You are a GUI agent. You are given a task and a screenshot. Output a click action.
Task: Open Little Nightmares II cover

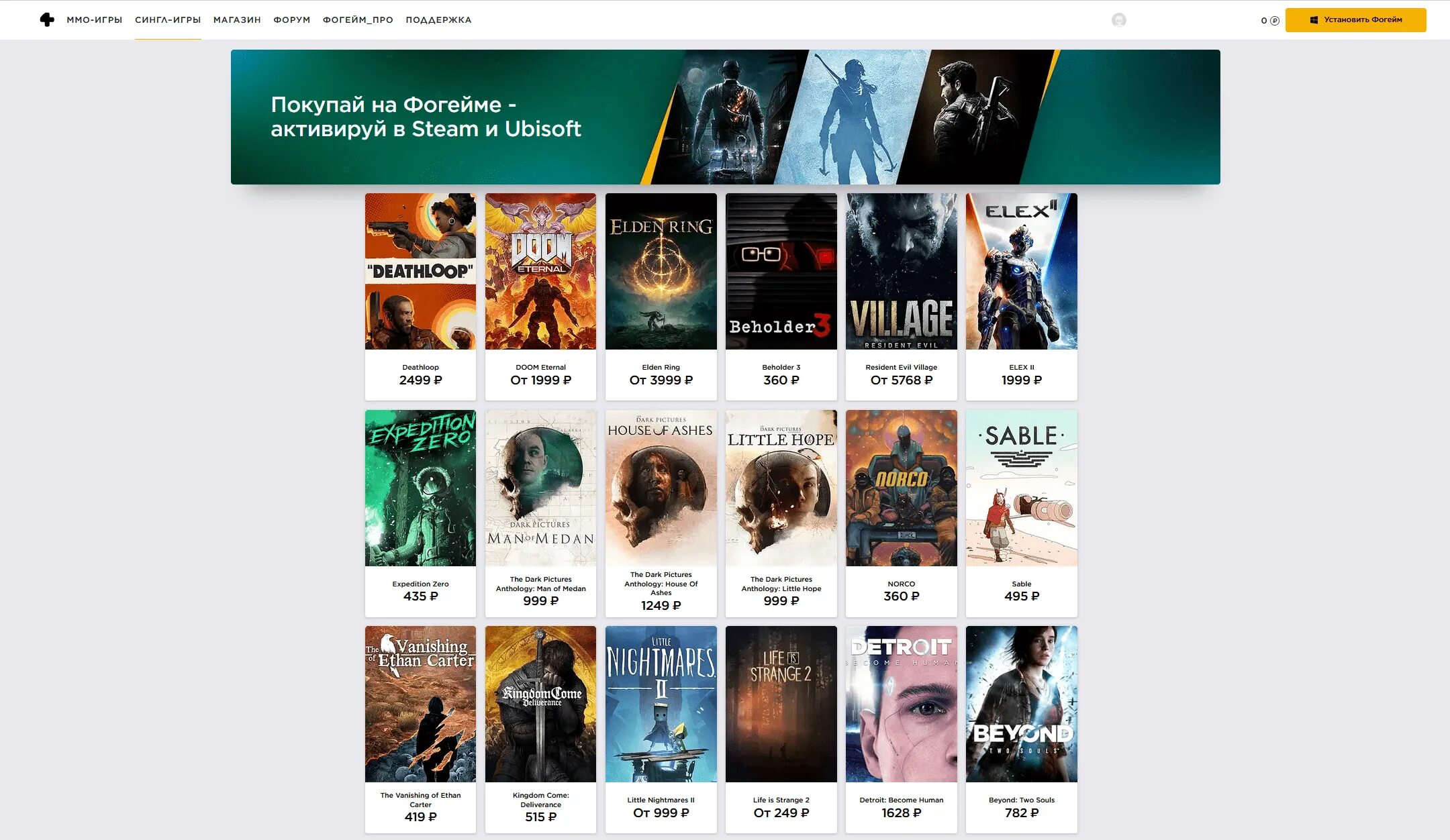(661, 704)
